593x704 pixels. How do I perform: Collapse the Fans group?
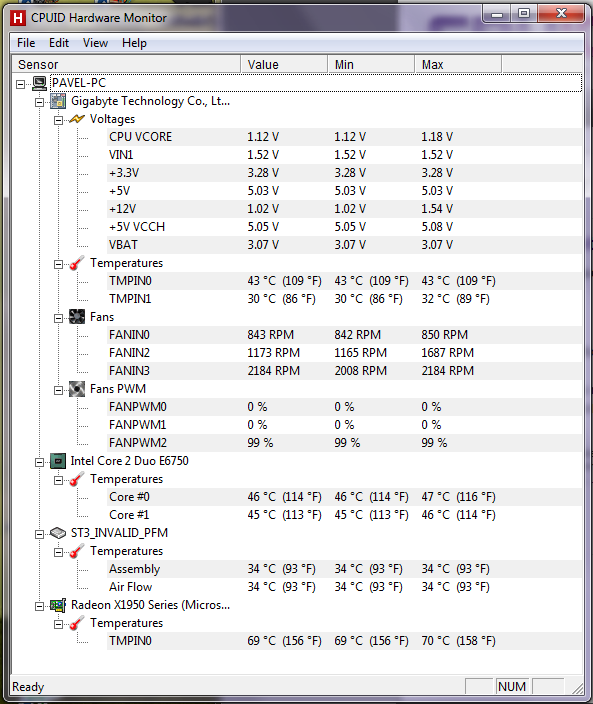[58, 318]
